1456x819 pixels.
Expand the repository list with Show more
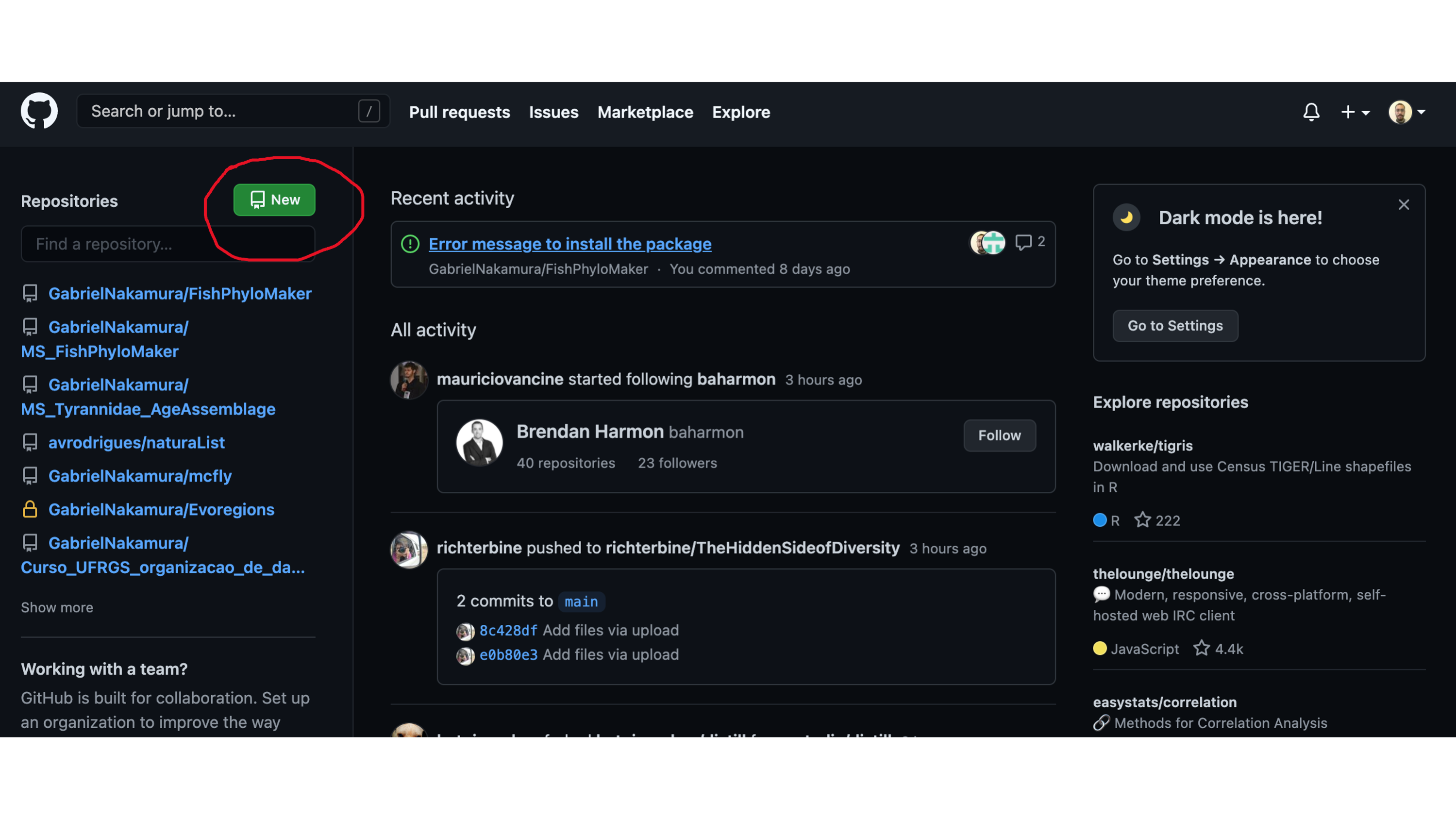pos(57,607)
